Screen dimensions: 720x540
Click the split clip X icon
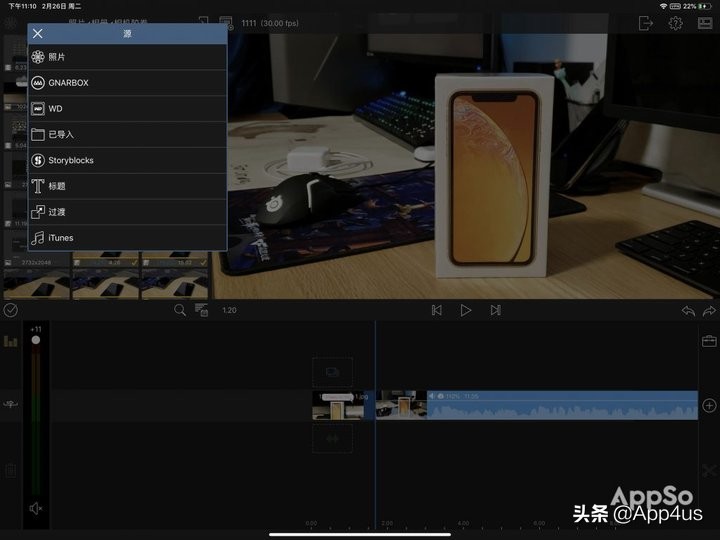709,470
